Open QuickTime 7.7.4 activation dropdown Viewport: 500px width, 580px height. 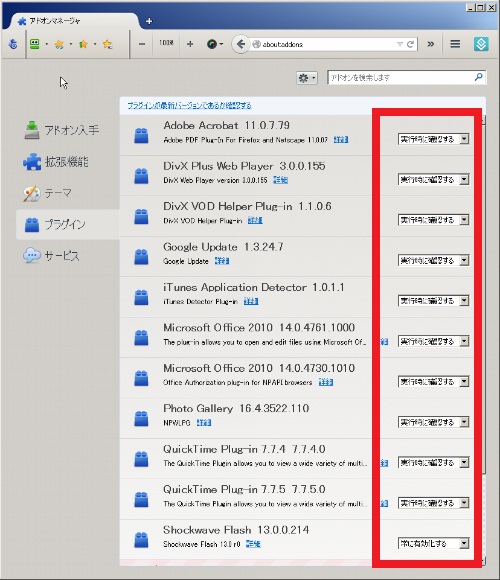point(433,462)
